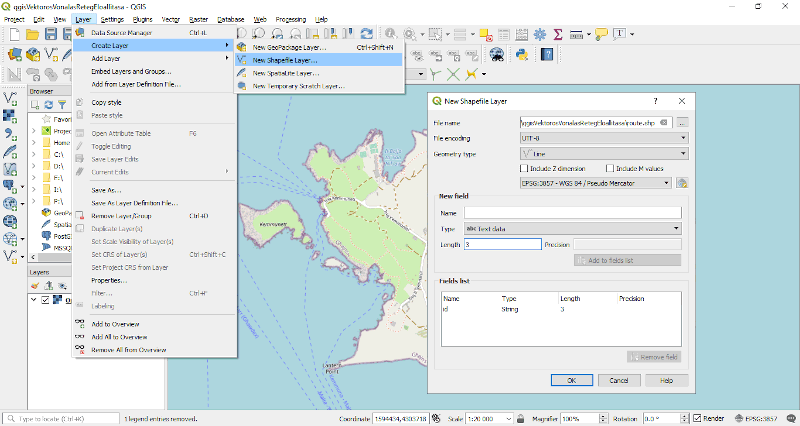800x426 pixels.
Task: Collapse the layer entry in Layers panel
Action: coord(34,299)
